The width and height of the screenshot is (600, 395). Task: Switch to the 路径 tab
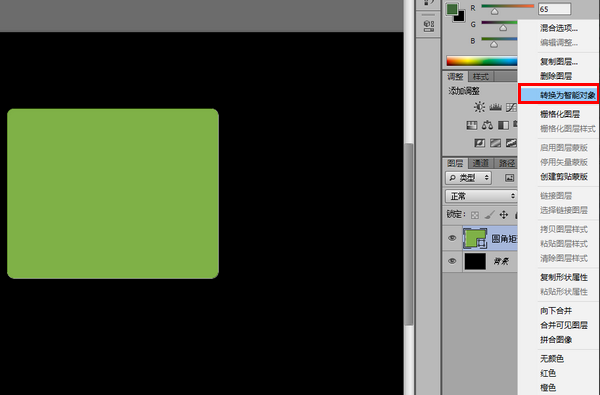point(506,163)
